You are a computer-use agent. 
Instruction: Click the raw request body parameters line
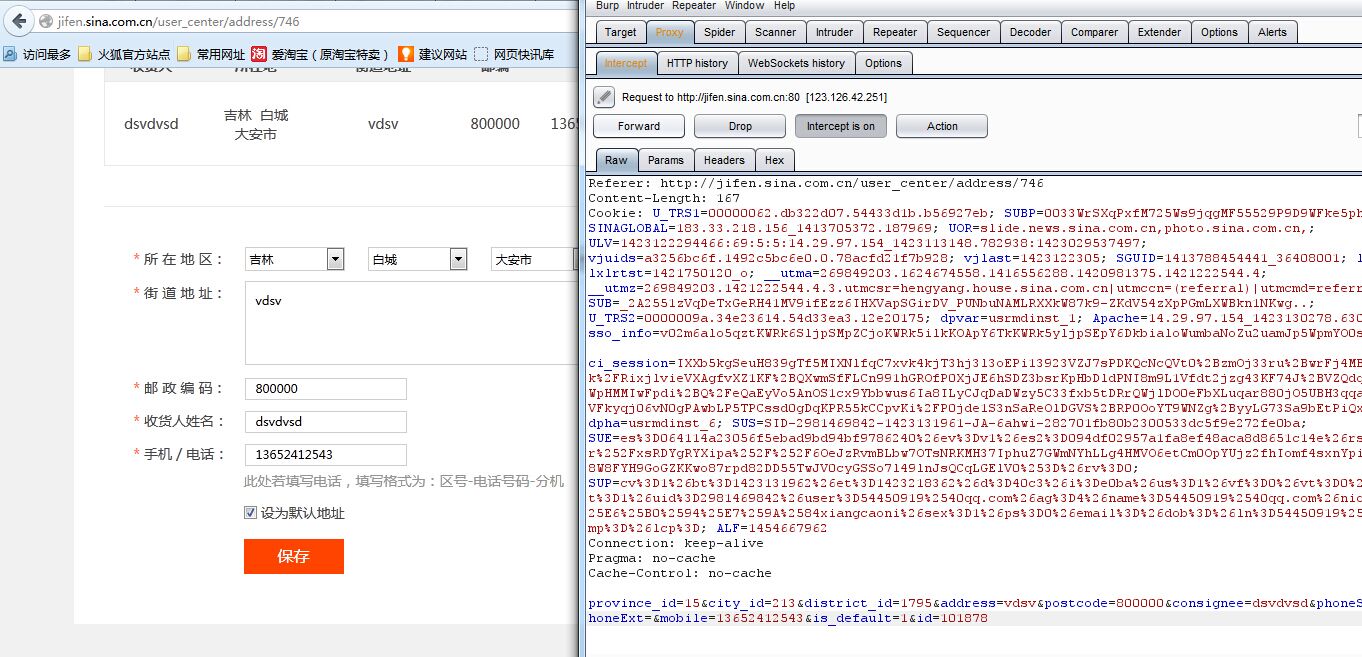[975, 611]
